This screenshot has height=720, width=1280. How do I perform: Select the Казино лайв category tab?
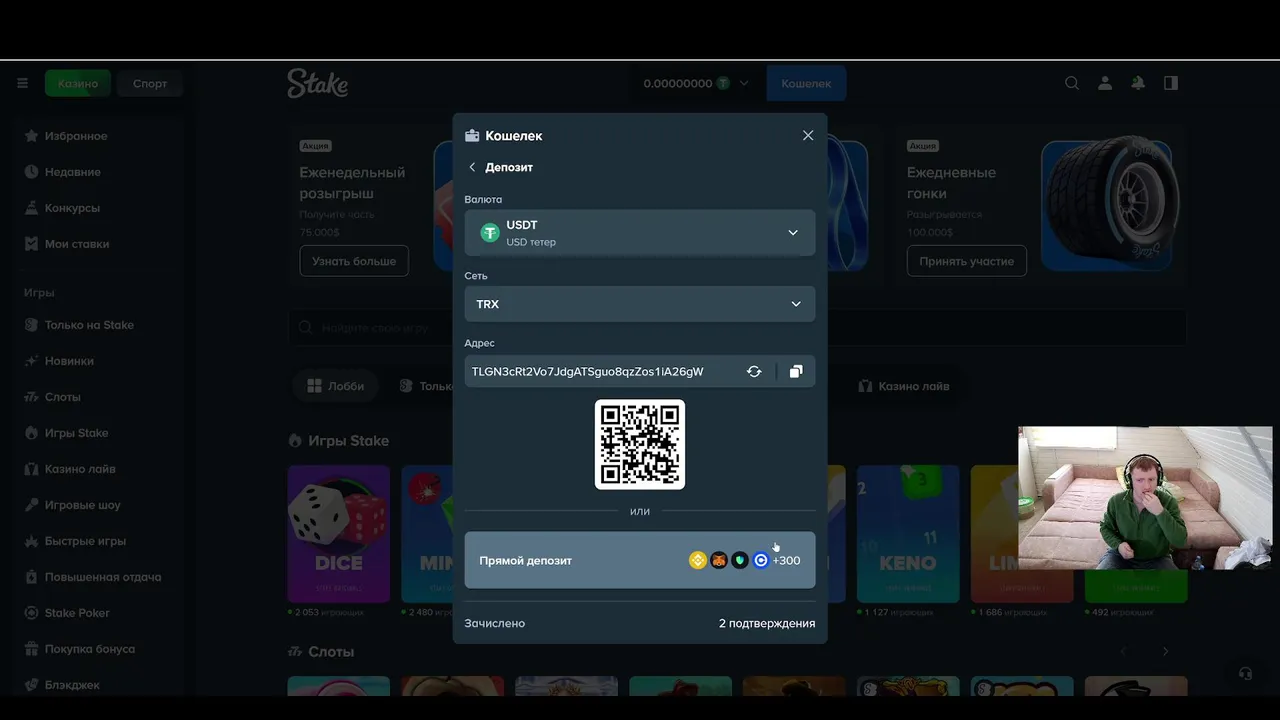[903, 386]
